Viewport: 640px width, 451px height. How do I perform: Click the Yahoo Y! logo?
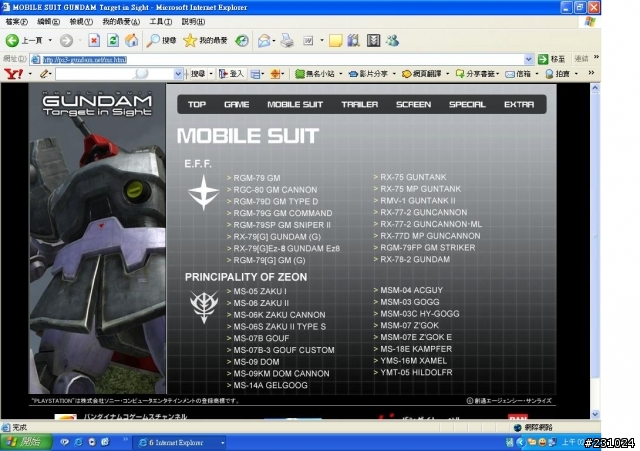(13, 74)
